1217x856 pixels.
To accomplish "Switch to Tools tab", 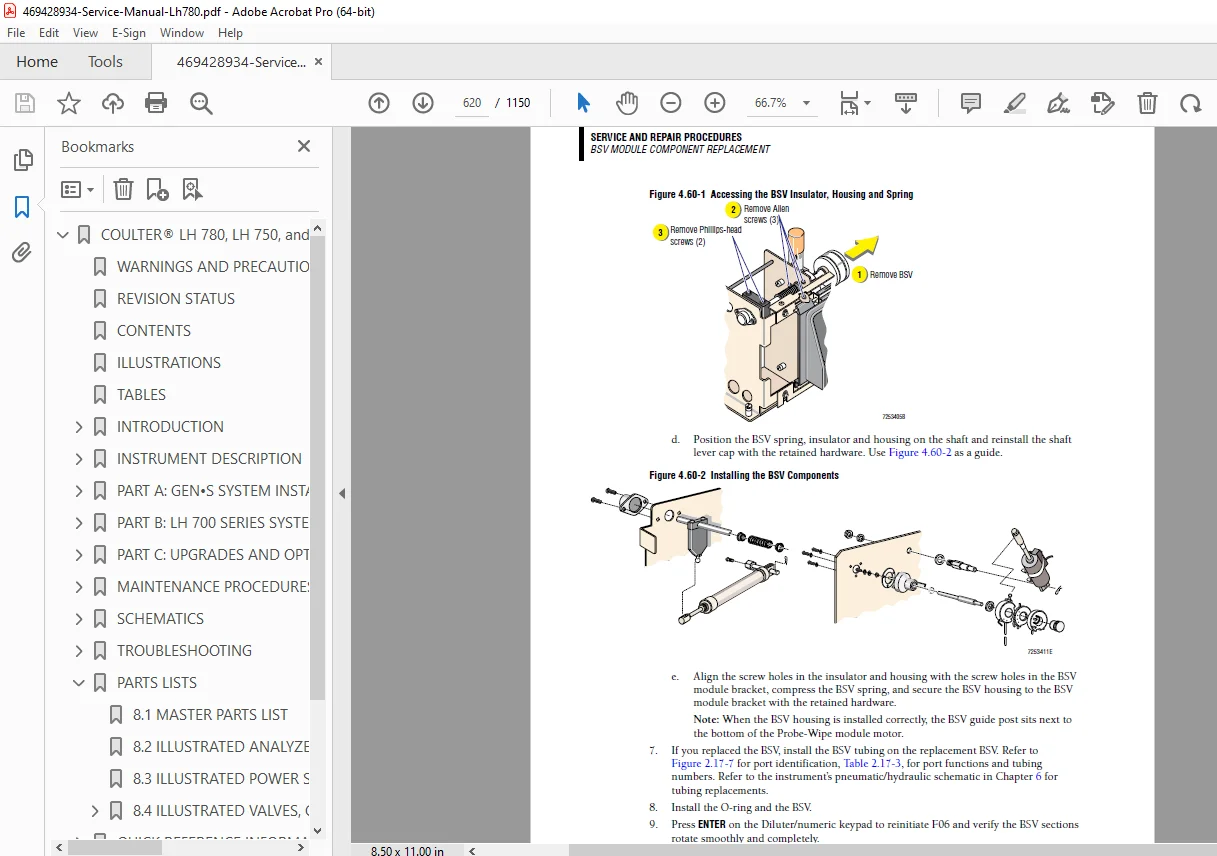I will [x=105, y=62].
